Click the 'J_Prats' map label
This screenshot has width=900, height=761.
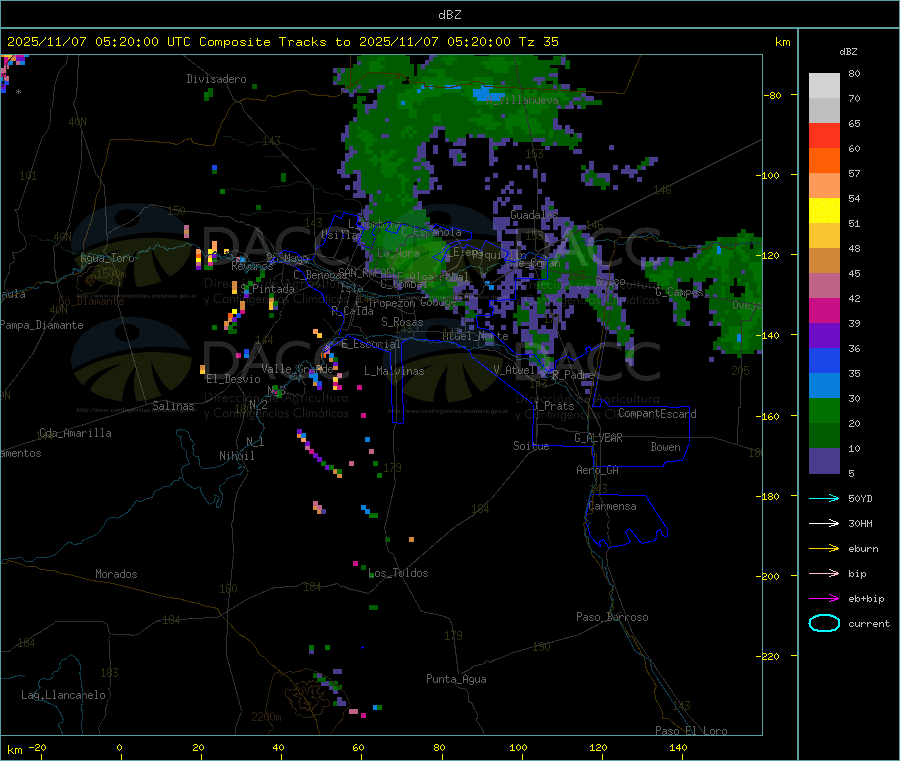pyautogui.click(x=554, y=406)
